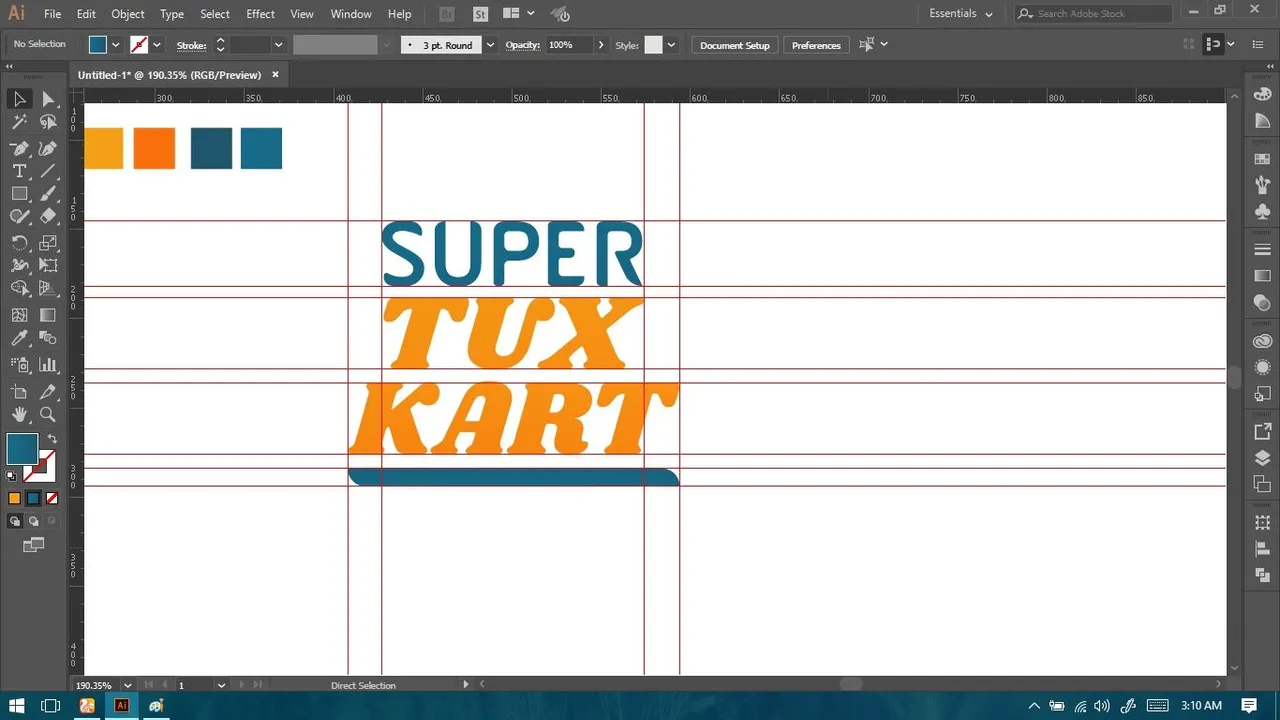
Task: Open the Creative Cloud Libraries panel
Action: tap(1262, 341)
